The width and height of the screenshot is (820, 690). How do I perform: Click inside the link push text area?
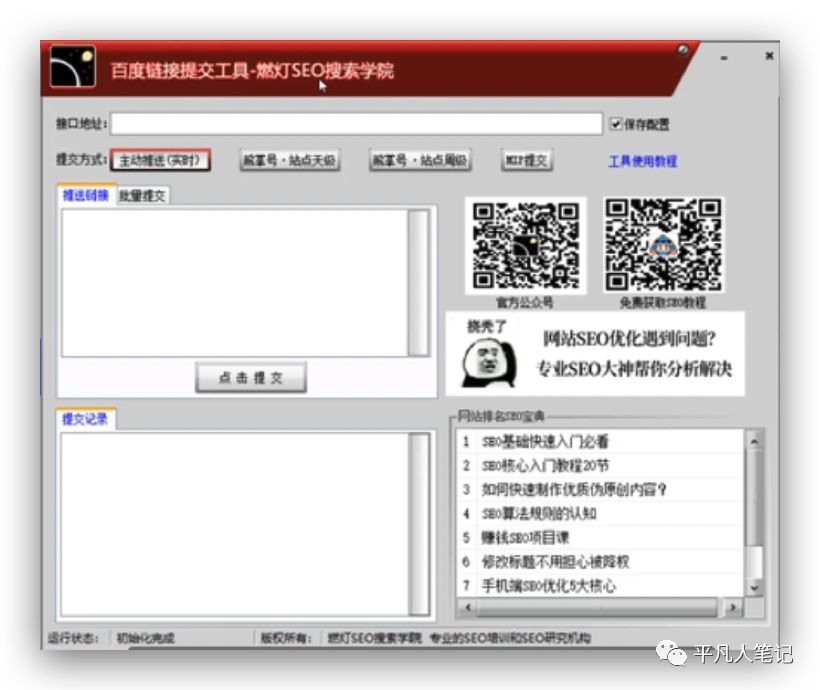235,283
